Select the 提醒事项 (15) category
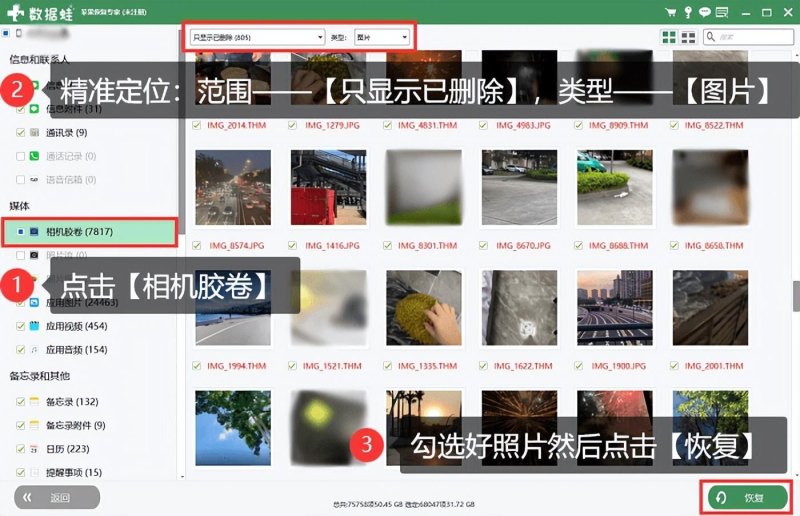 (x=74, y=473)
